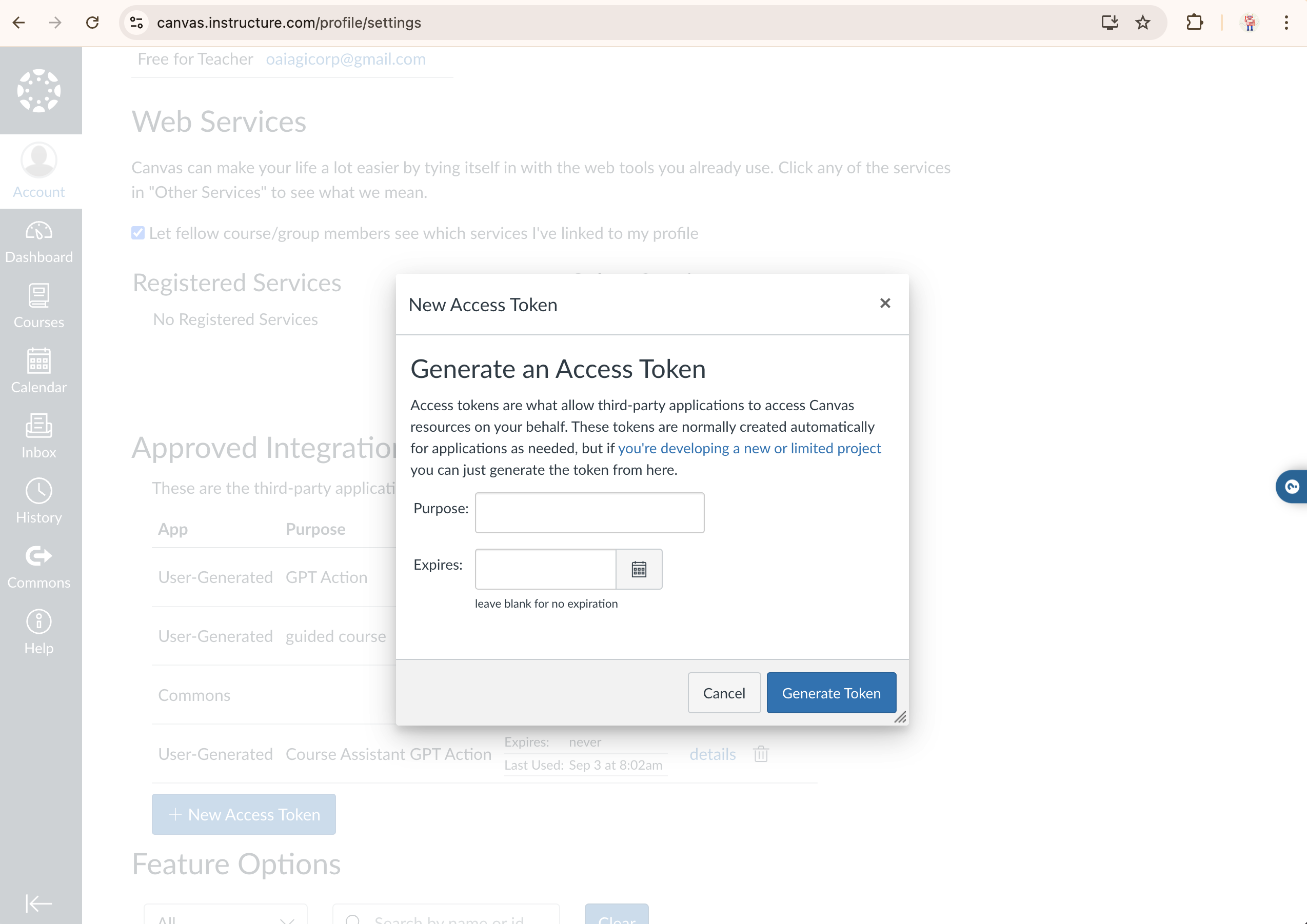Open the Inbox from the sidebar
Image resolution: width=1307 pixels, height=924 pixels.
point(38,436)
